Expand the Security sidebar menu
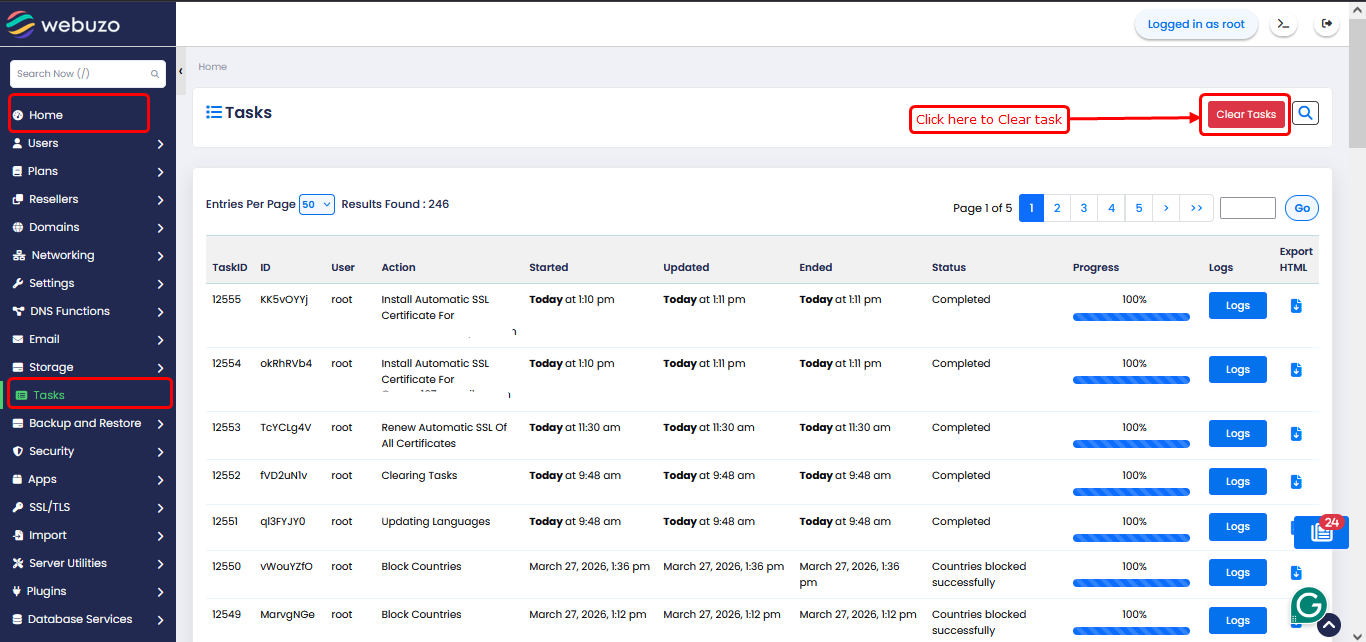Screen dimensions: 1366x642 [x=88, y=451]
